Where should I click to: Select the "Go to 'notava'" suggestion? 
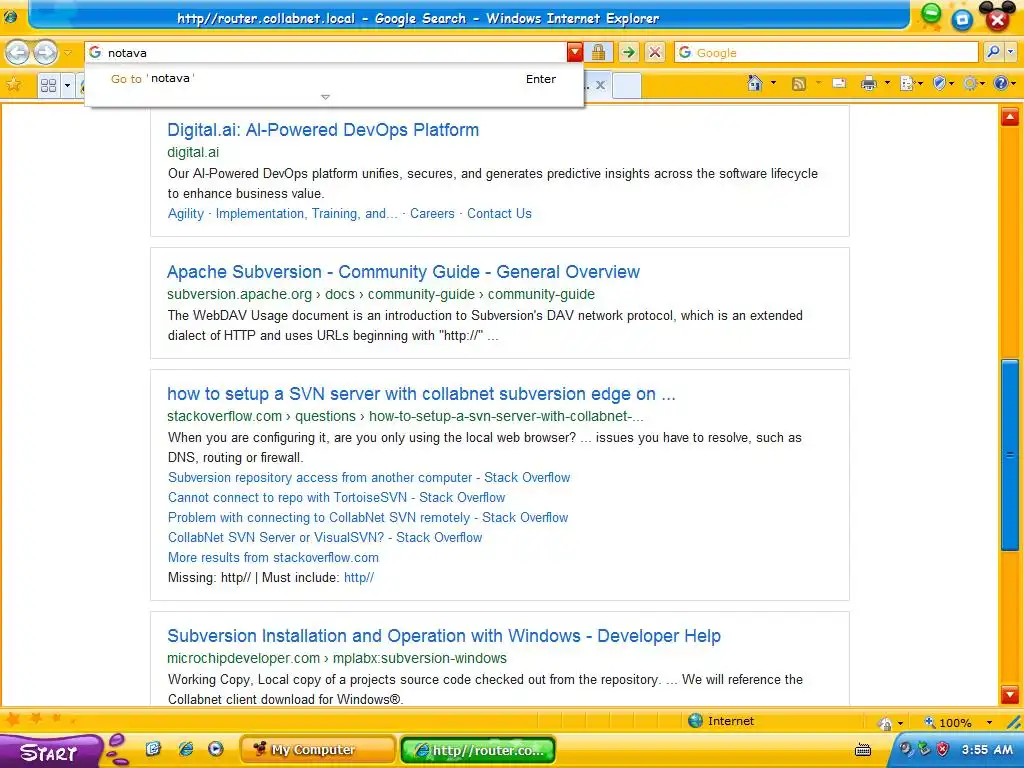(334, 79)
